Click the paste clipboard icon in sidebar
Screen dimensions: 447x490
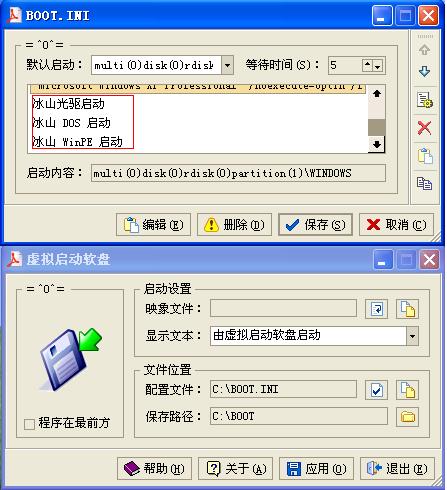click(425, 156)
